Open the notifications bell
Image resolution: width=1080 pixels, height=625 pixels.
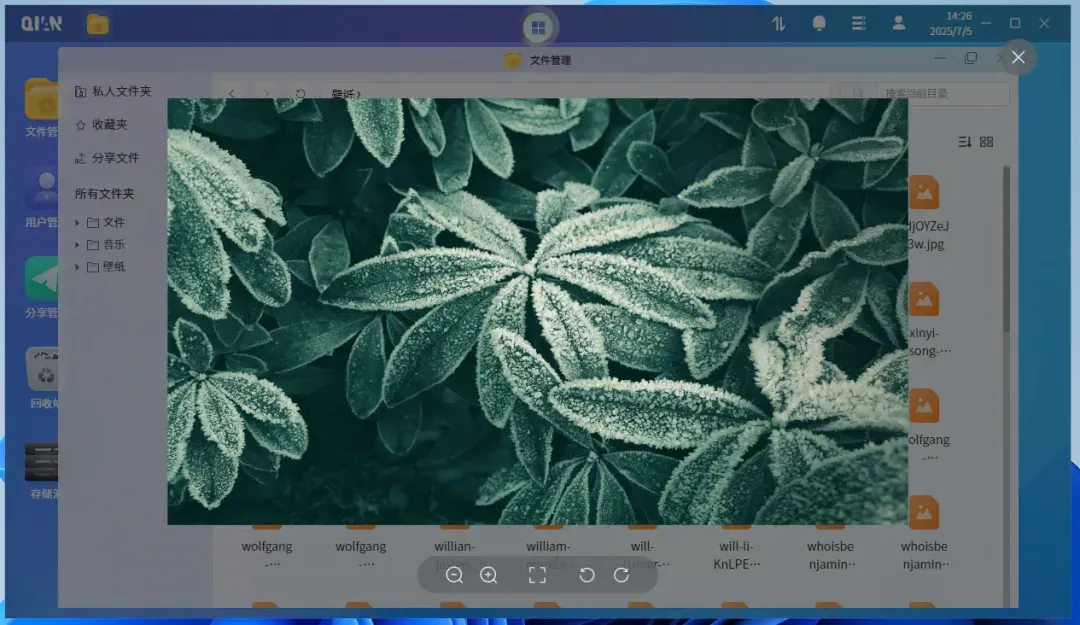click(819, 23)
